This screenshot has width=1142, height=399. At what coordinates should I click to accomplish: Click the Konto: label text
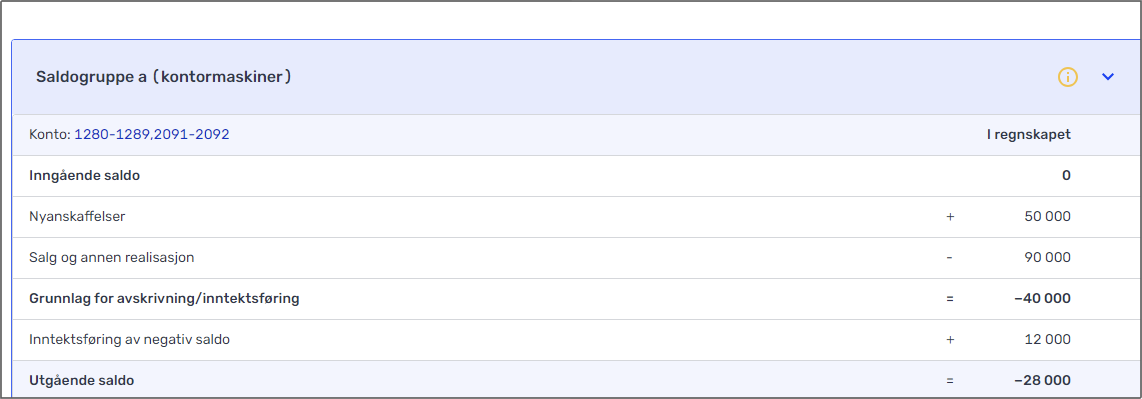[50, 135]
